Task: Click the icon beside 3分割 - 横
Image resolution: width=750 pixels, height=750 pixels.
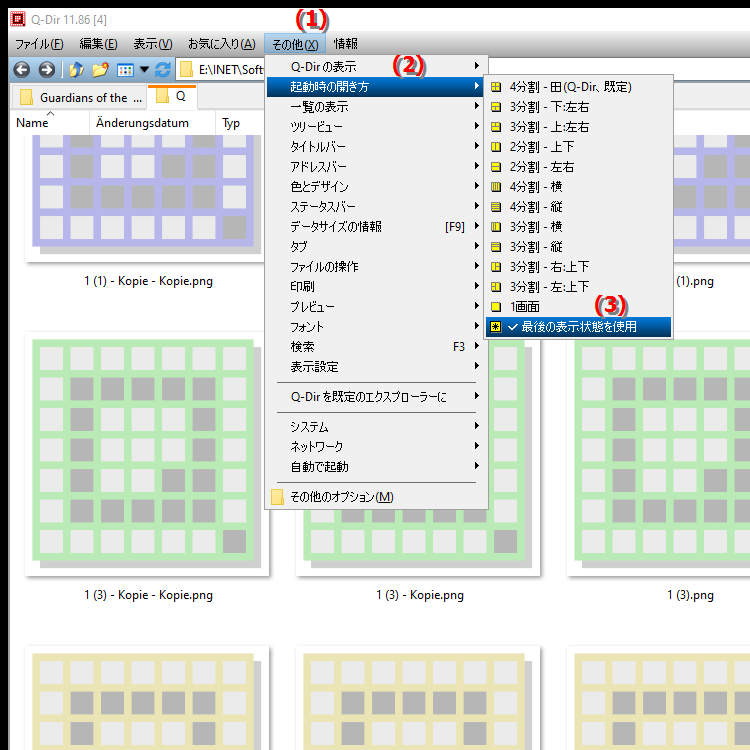Action: coord(496,227)
